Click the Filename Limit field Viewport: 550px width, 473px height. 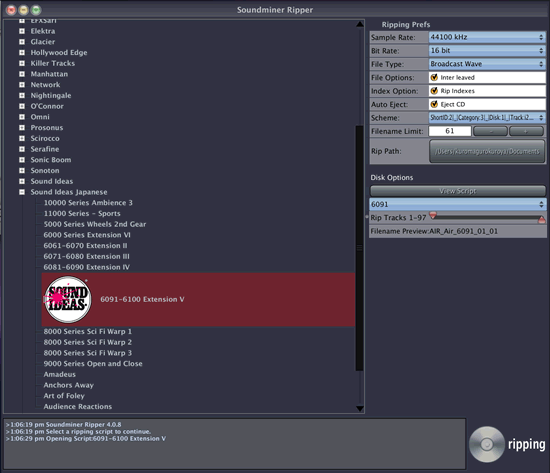coord(450,131)
